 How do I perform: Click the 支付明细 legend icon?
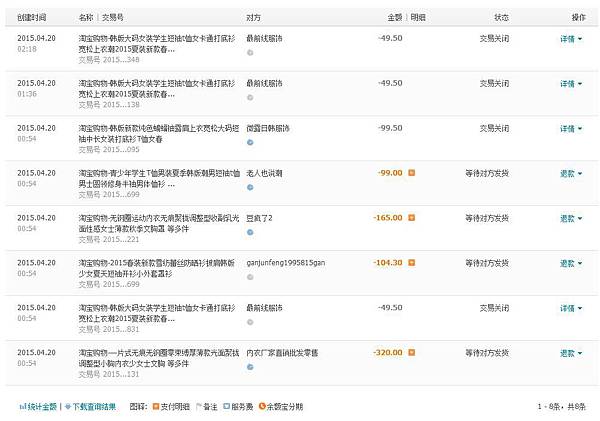156,406
